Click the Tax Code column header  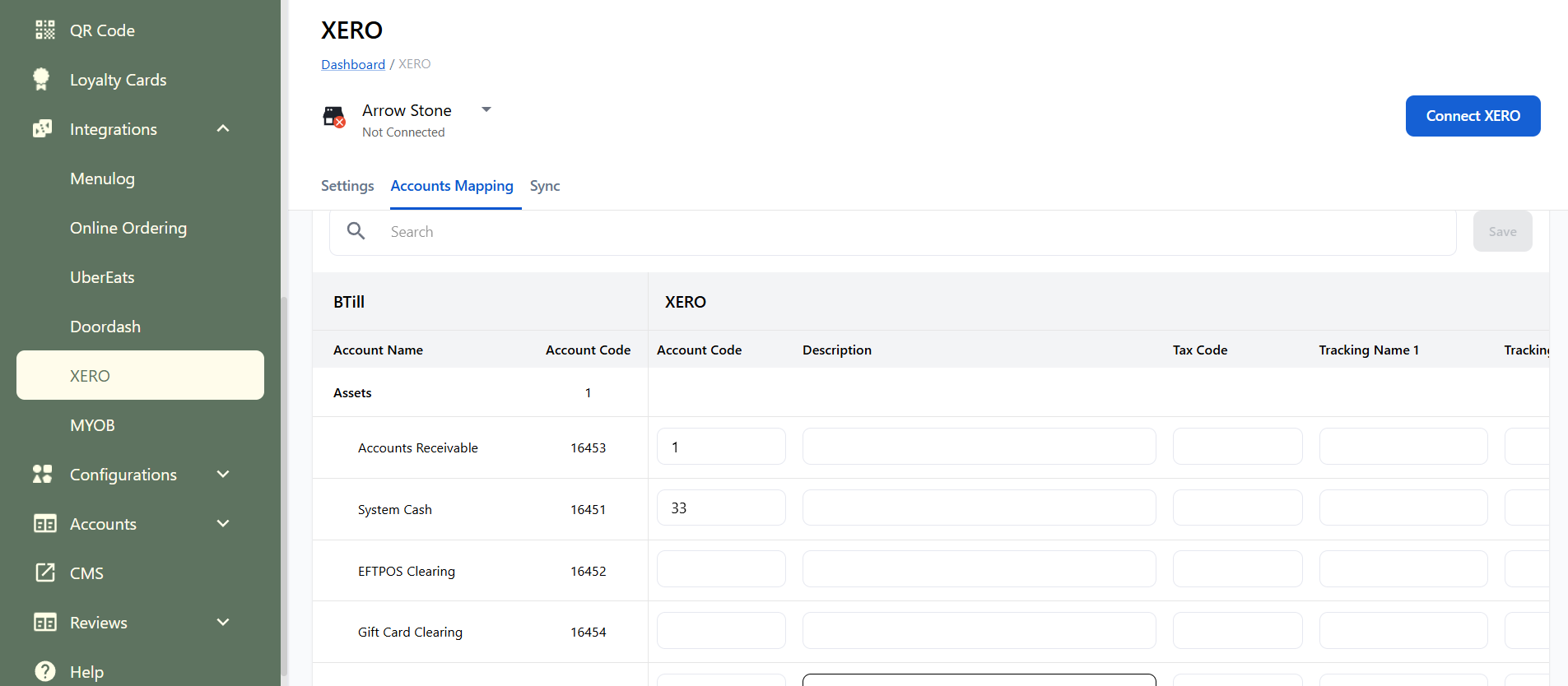coord(1200,350)
